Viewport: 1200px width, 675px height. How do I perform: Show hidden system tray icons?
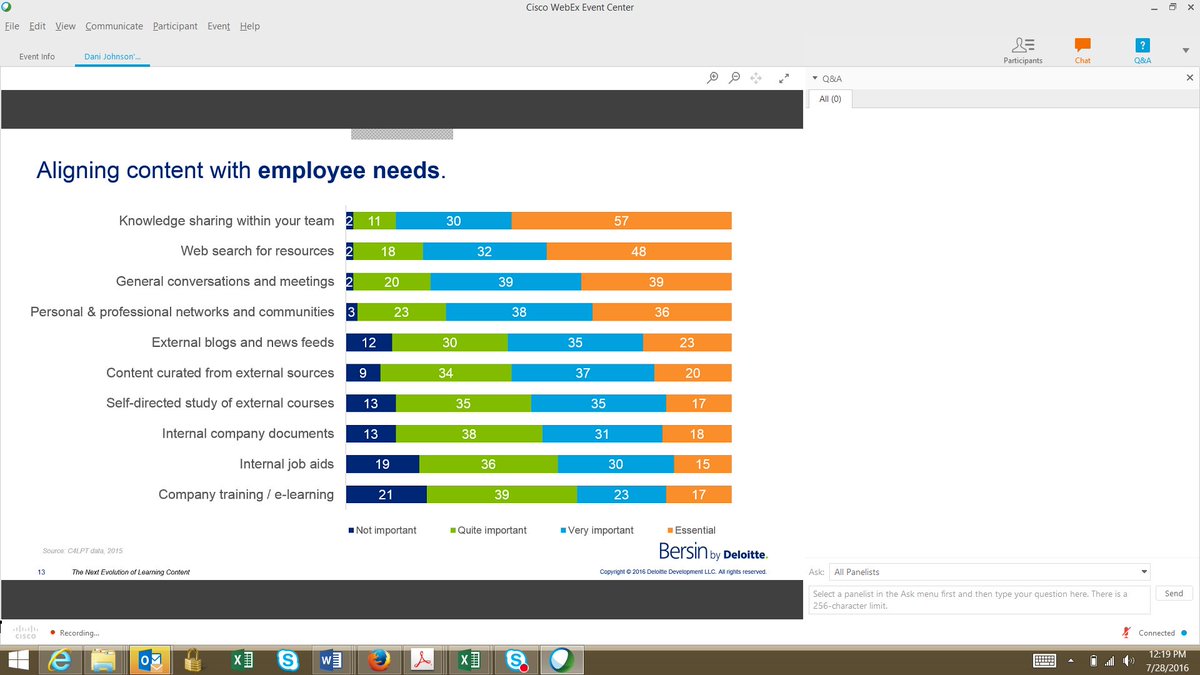click(1073, 660)
